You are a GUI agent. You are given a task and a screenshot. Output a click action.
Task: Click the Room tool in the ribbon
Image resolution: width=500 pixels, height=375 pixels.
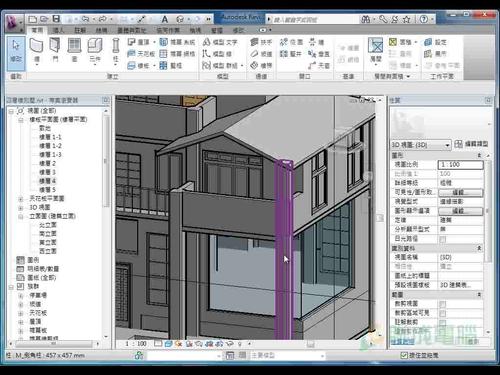375,50
